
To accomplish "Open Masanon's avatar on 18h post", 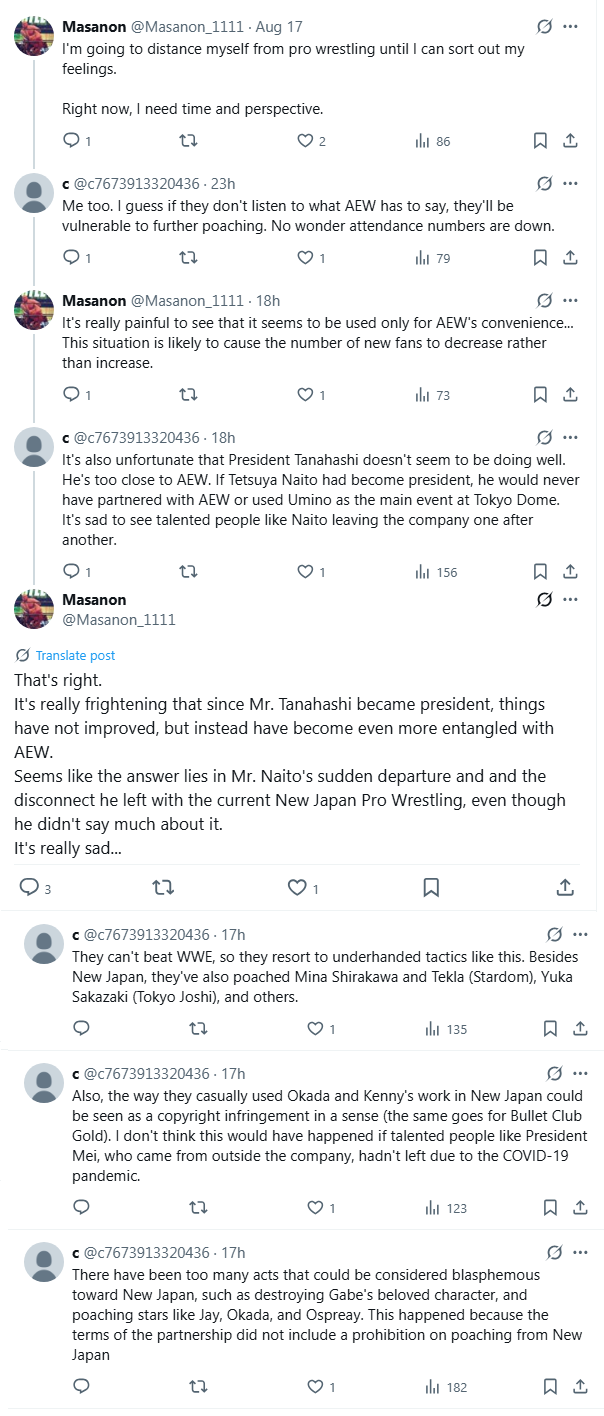I will [34, 310].
